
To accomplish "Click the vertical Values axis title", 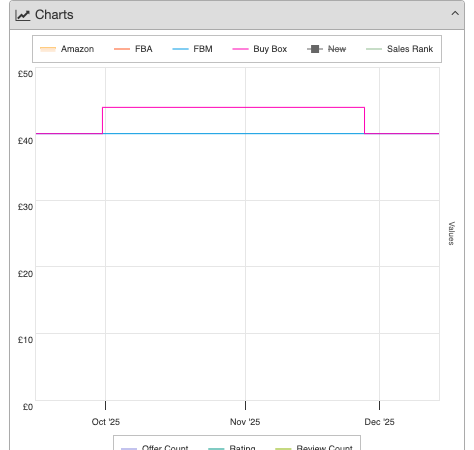I will (x=451, y=233).
